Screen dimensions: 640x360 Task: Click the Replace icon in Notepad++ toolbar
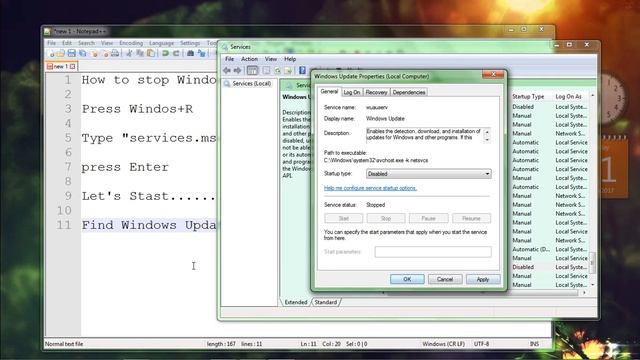click(x=202, y=53)
